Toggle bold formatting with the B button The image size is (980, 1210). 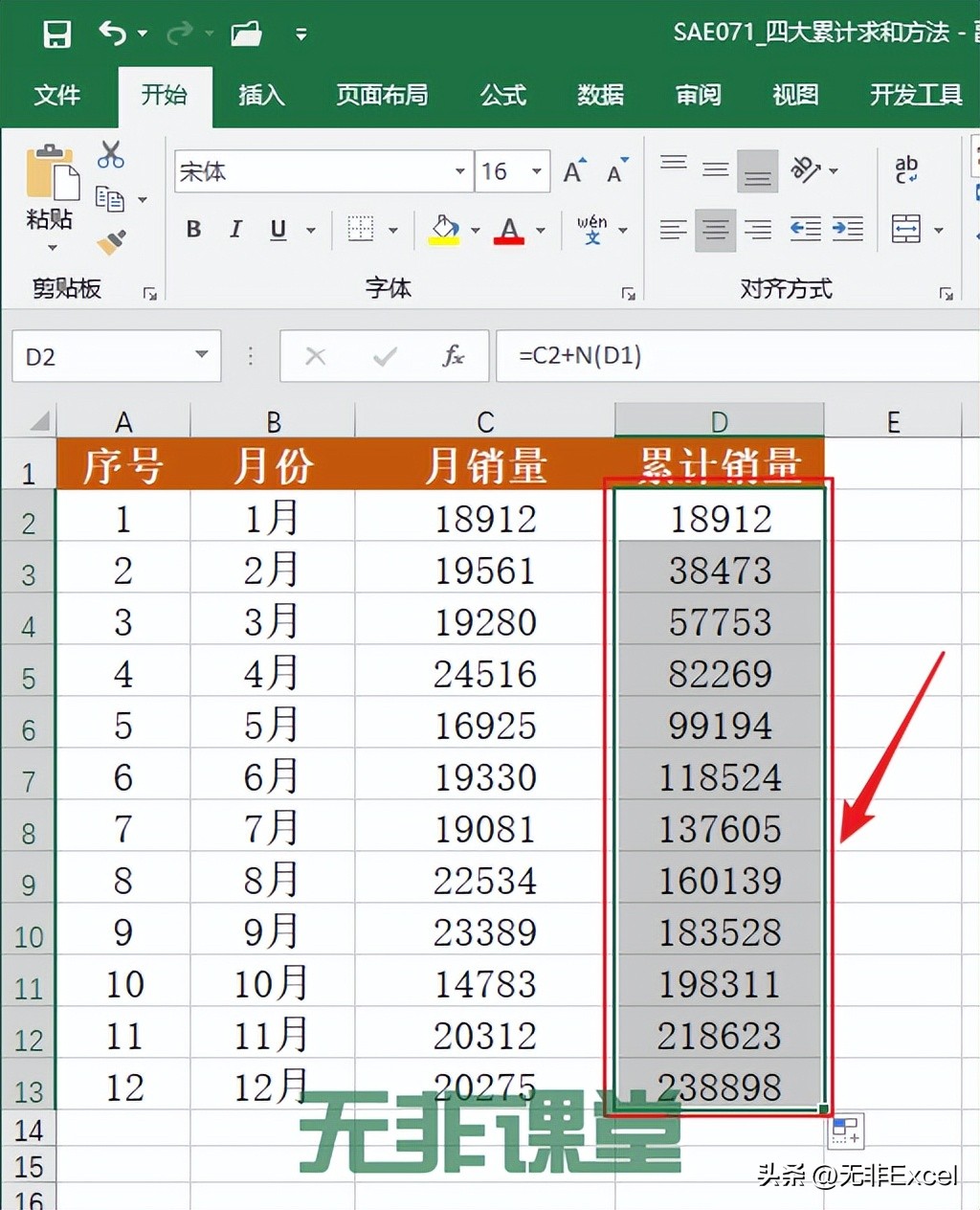(192, 230)
